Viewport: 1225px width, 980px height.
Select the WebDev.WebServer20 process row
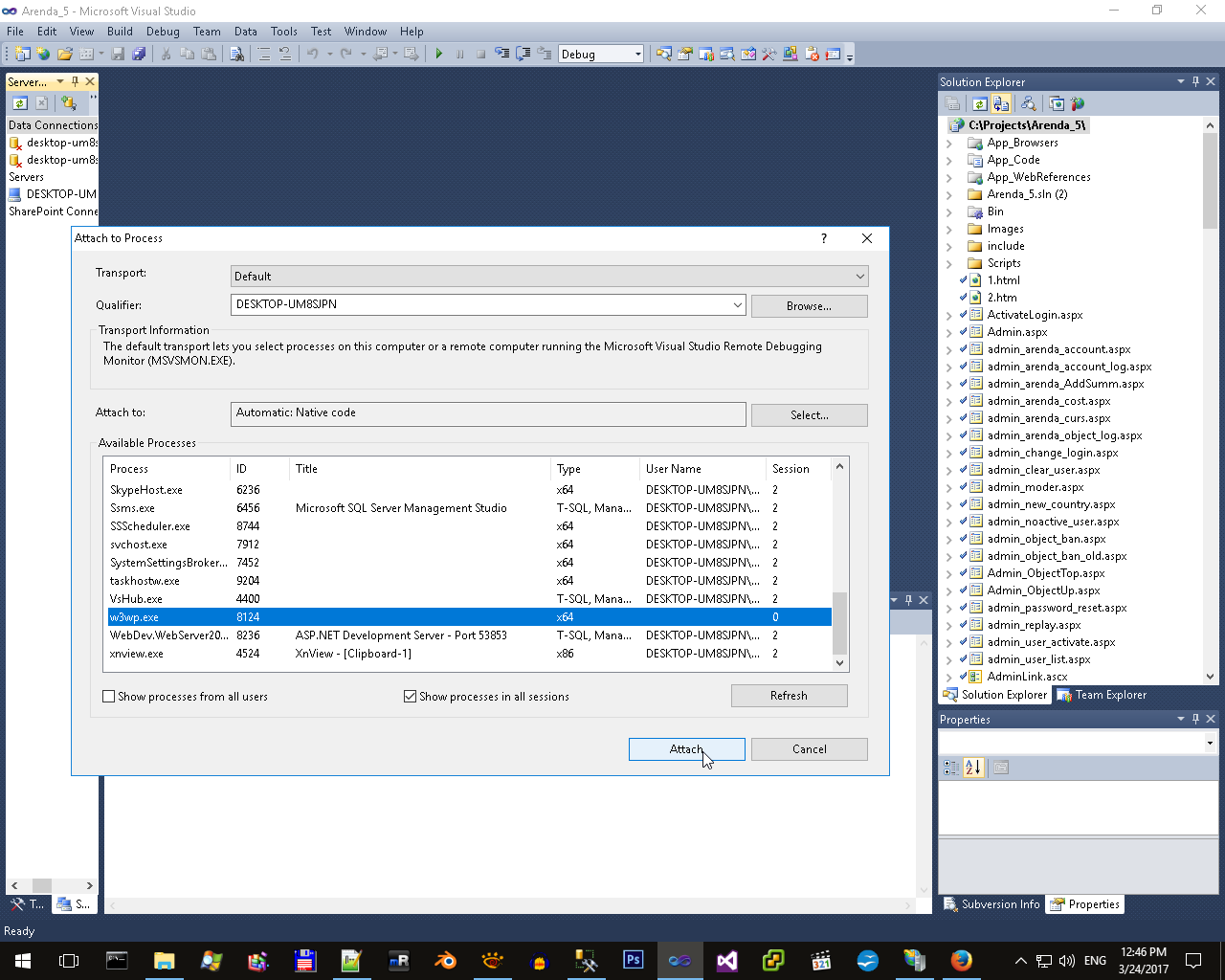(469, 635)
